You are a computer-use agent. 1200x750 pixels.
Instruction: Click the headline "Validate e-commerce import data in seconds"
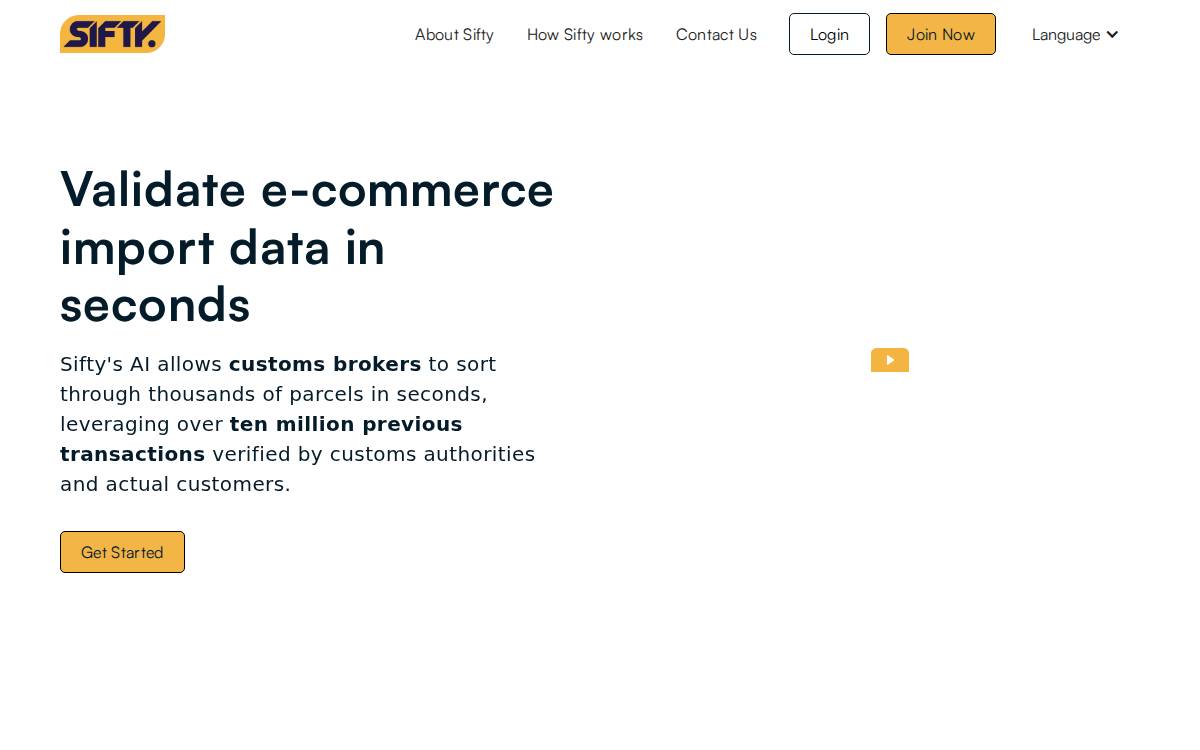pos(307,246)
